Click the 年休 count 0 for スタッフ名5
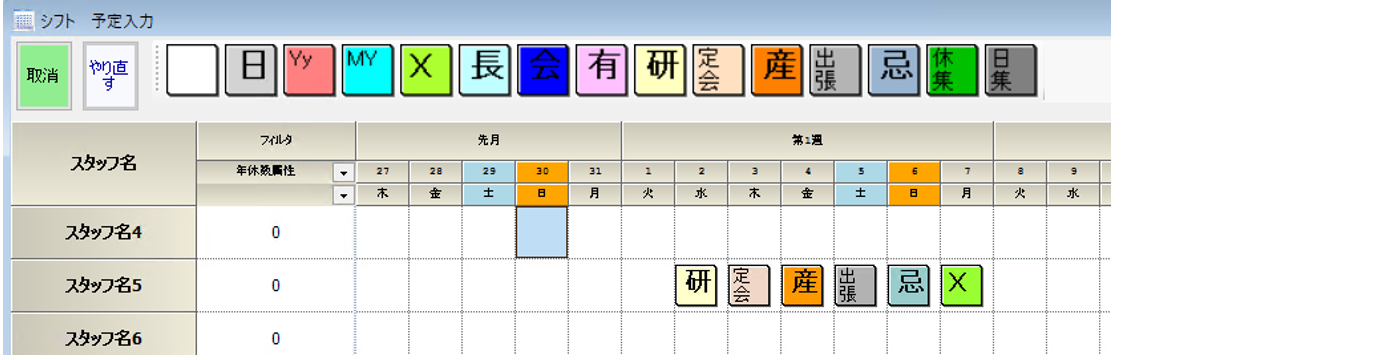 pyautogui.click(x=276, y=286)
